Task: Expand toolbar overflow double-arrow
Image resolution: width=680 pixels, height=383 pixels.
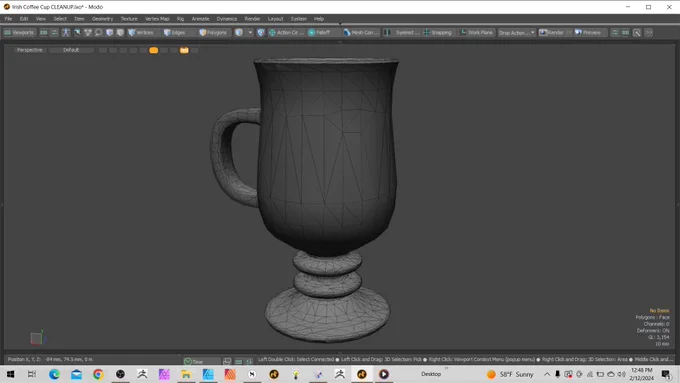Action: point(648,33)
